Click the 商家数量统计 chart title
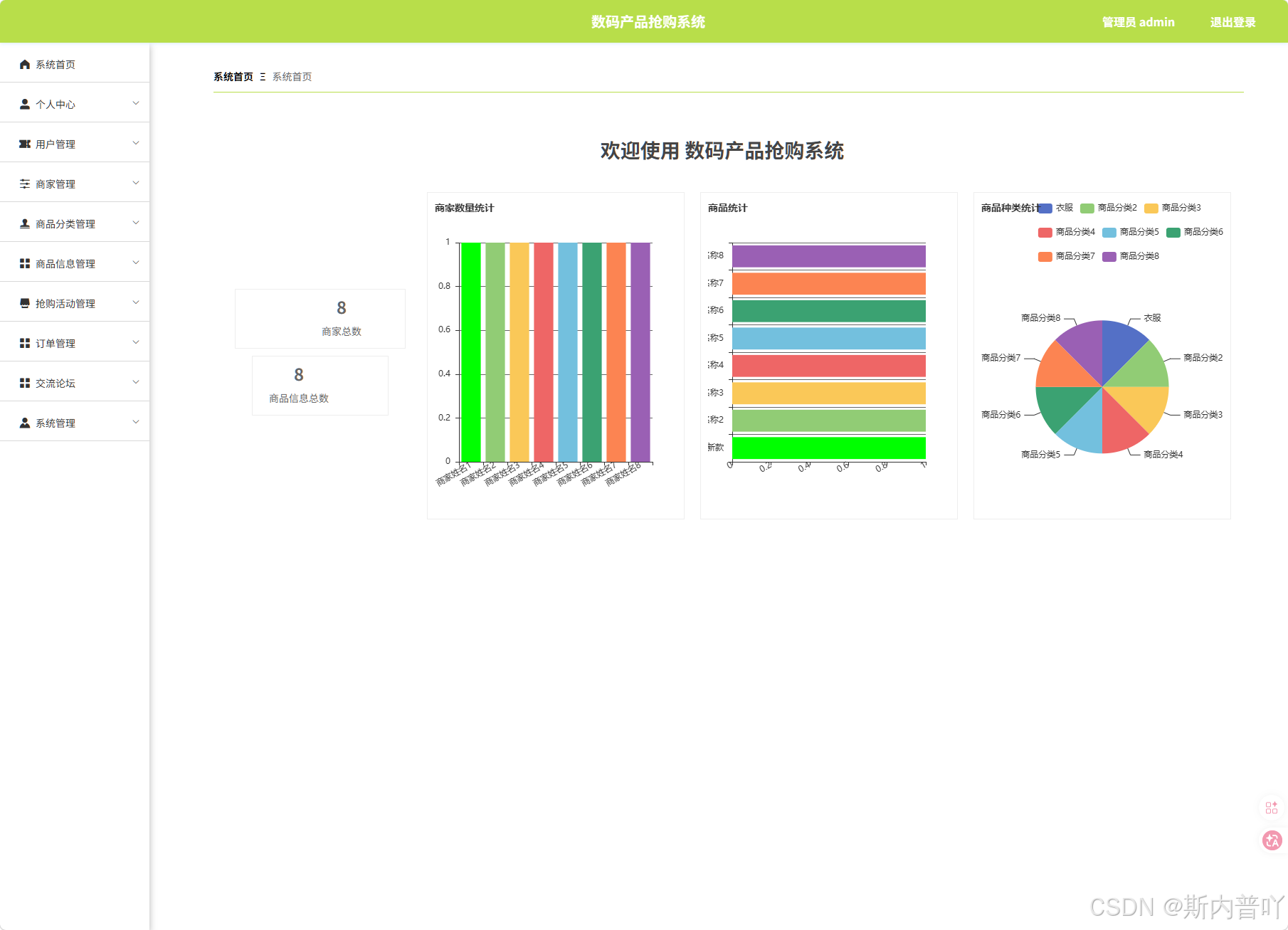 pyautogui.click(x=464, y=208)
